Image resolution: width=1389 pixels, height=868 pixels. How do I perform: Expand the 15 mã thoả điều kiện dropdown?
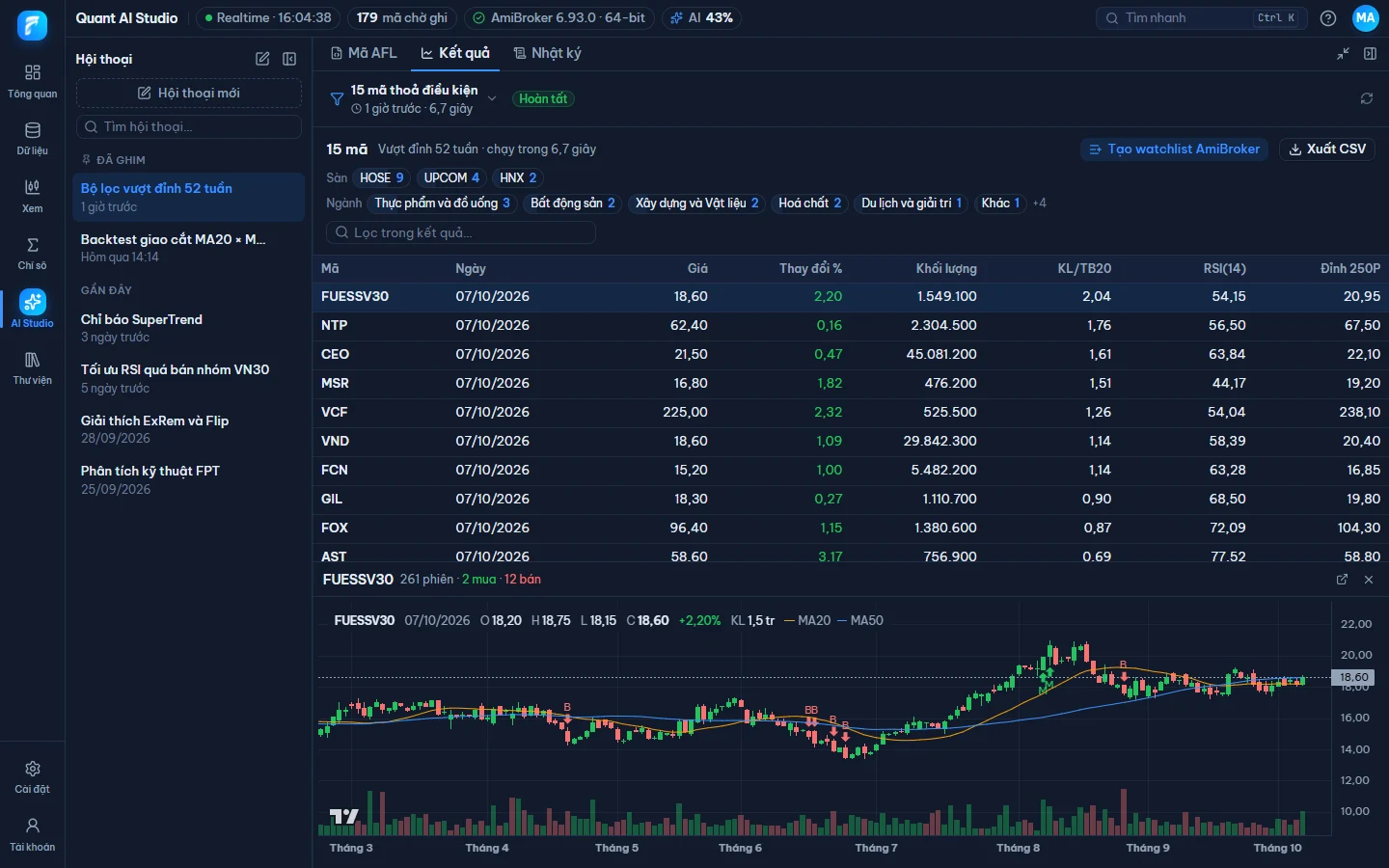pyautogui.click(x=492, y=98)
